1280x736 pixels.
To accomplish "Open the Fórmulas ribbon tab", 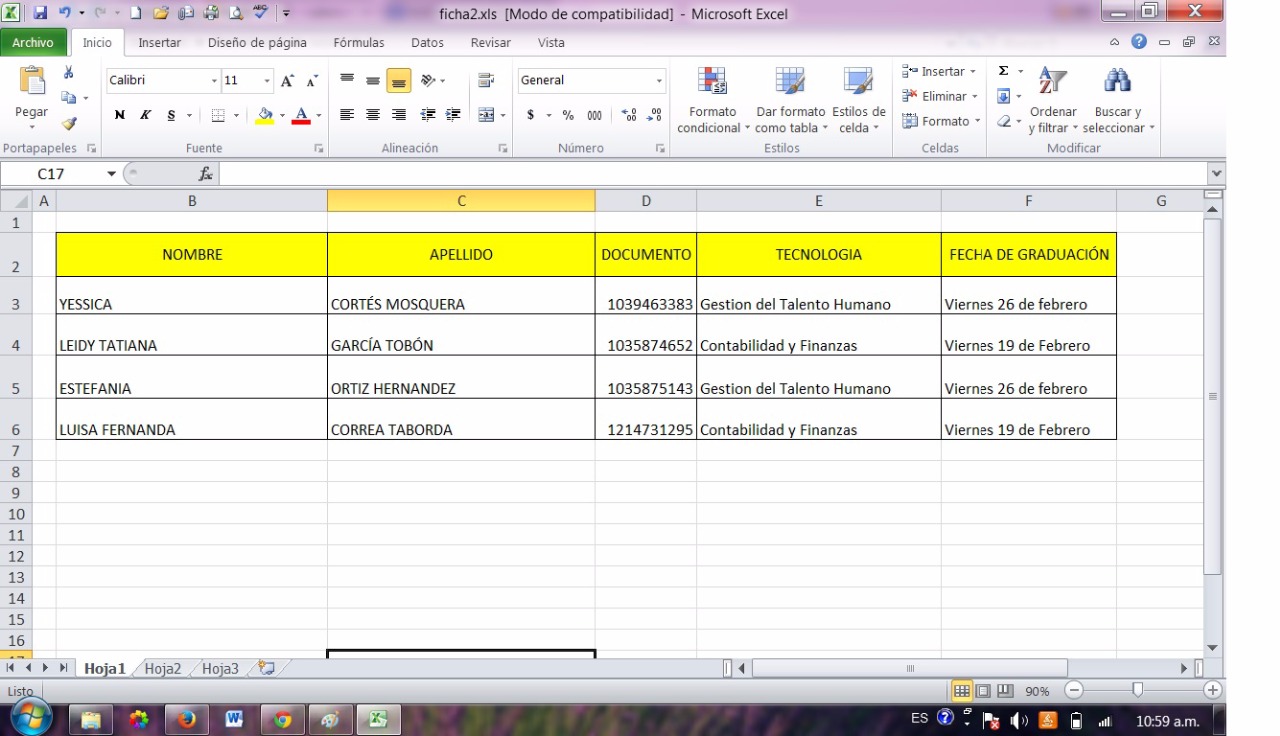I will click(x=359, y=43).
